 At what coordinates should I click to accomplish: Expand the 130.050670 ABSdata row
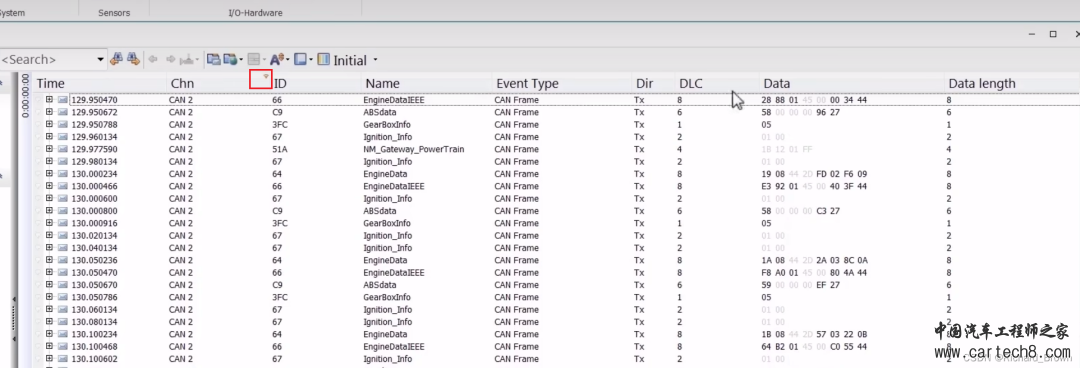pos(50,285)
